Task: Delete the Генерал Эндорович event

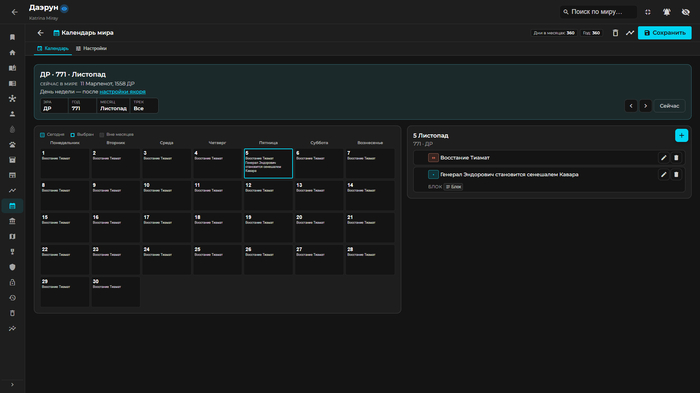Action: 676,175
